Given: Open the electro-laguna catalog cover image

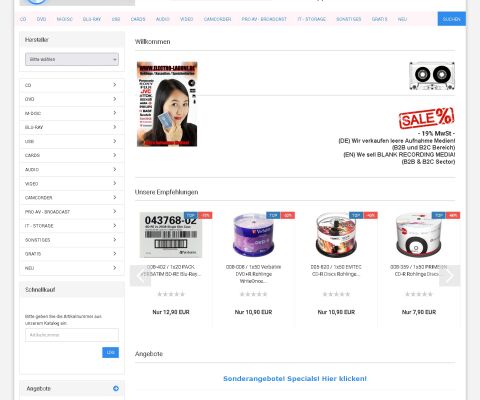Looking at the screenshot, I should point(167,104).
